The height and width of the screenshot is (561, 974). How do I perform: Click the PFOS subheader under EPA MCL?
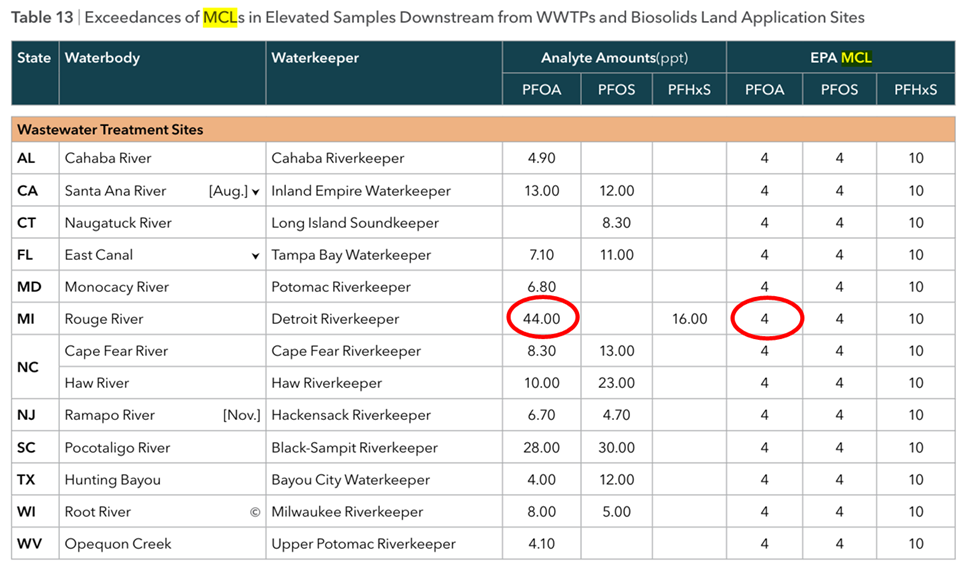[x=839, y=89]
